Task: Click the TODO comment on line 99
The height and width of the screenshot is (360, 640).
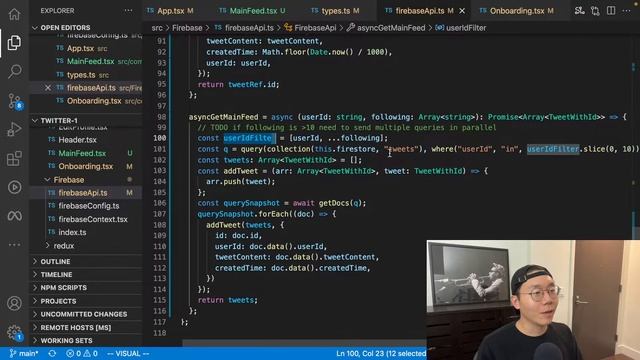Action: point(347,128)
